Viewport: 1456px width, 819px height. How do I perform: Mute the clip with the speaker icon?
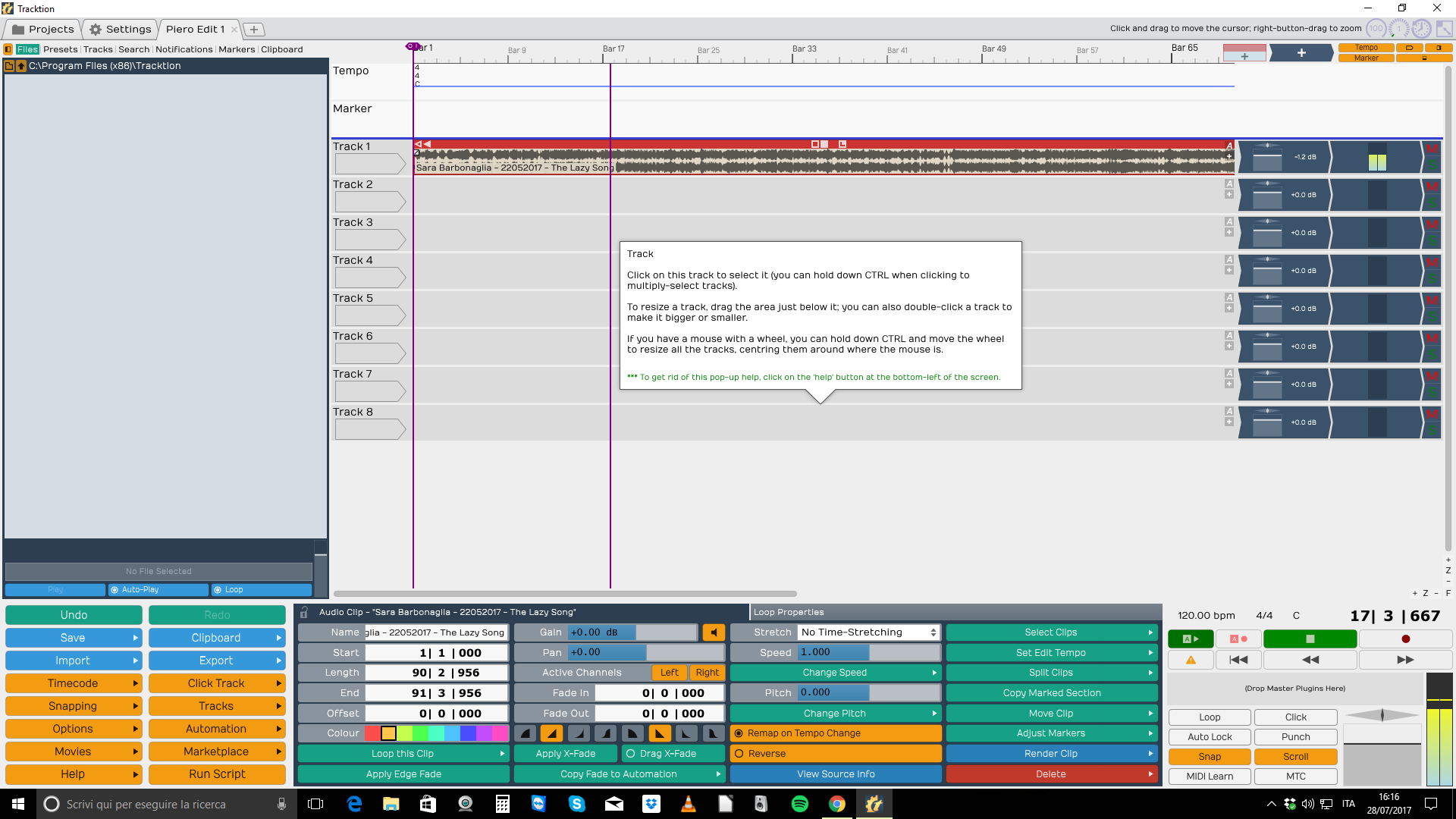point(714,632)
